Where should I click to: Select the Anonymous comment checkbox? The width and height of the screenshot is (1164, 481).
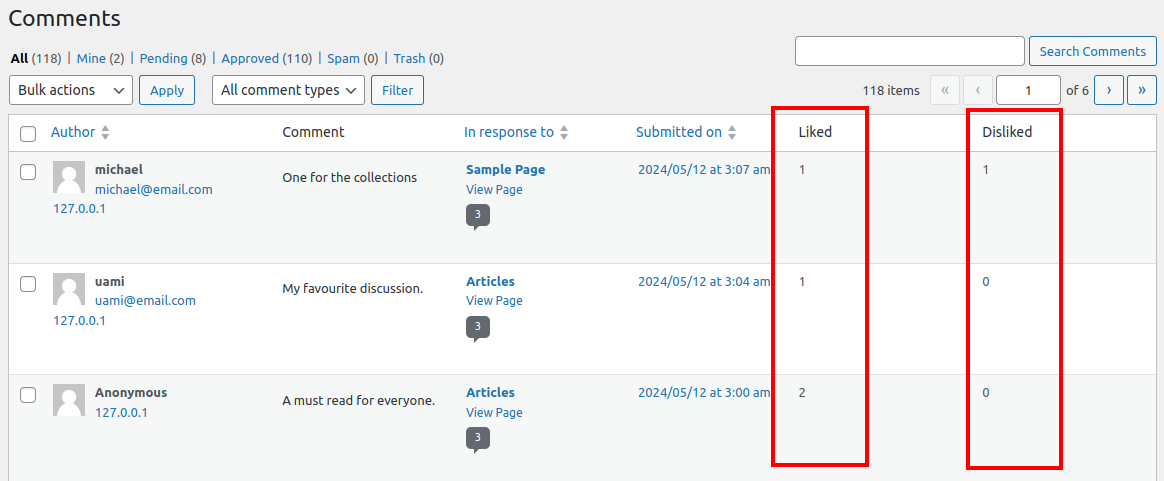(28, 395)
